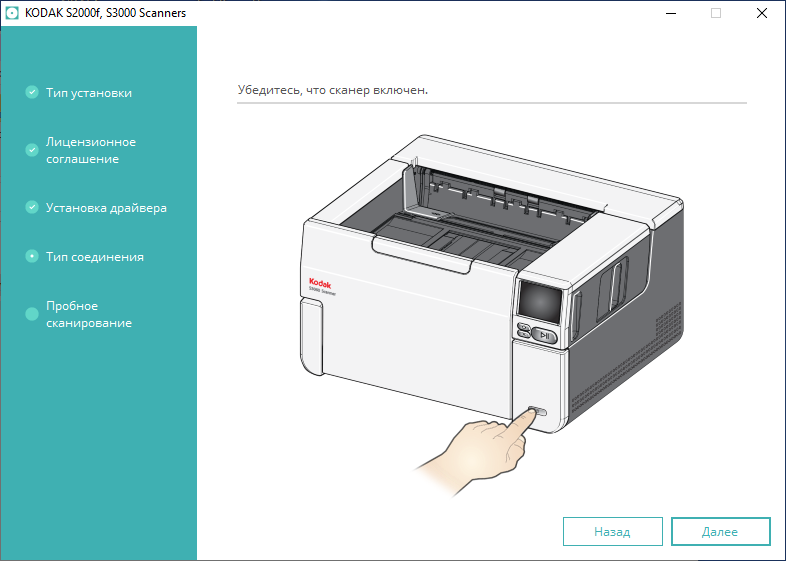Click the scanner illustration image

point(491,316)
